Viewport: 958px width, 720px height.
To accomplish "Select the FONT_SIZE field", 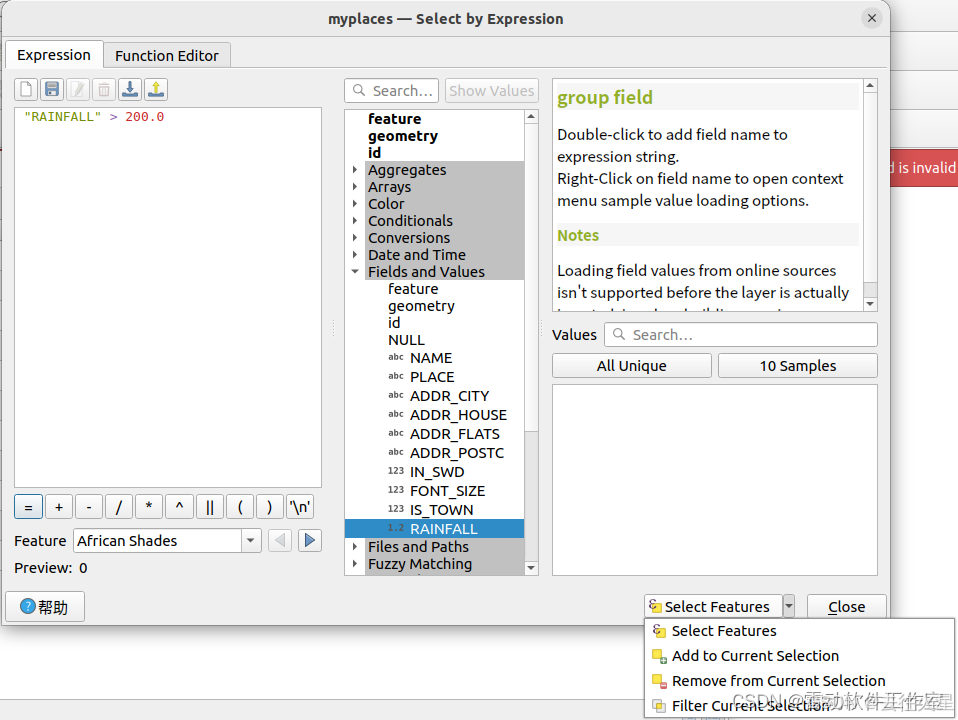I will coord(447,490).
